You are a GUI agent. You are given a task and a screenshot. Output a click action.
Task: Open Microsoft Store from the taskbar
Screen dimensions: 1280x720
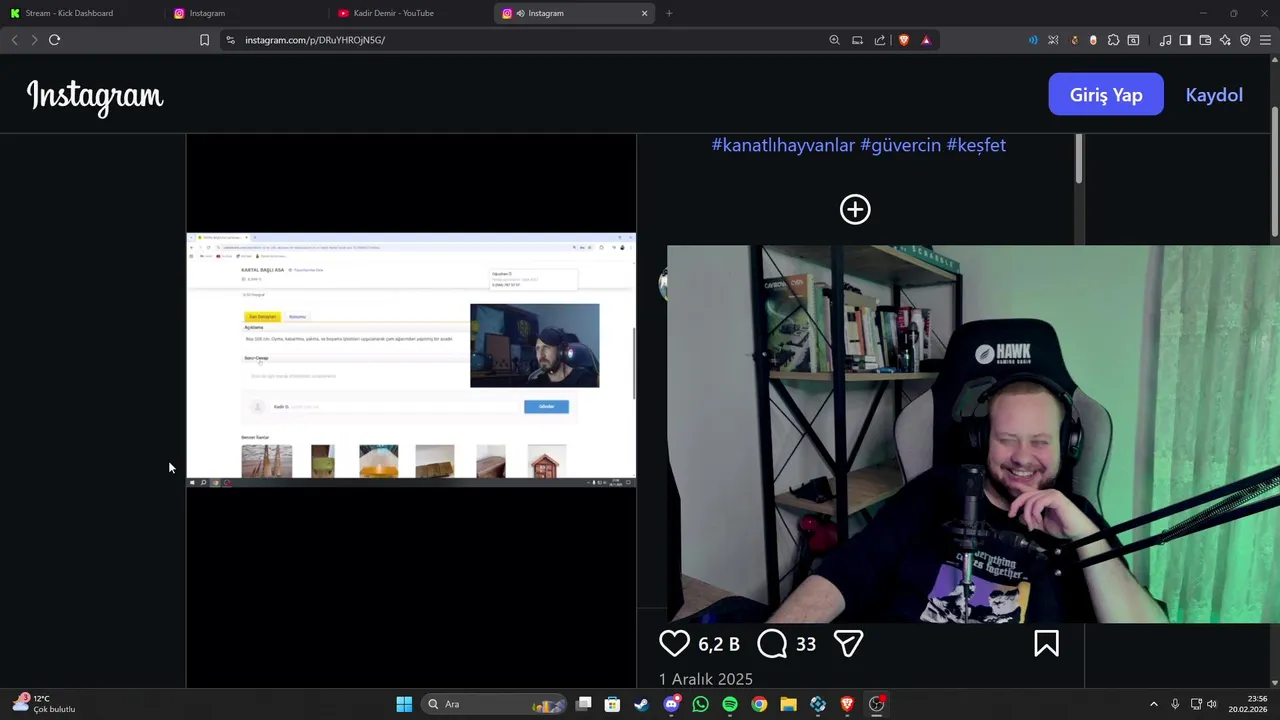[612, 704]
